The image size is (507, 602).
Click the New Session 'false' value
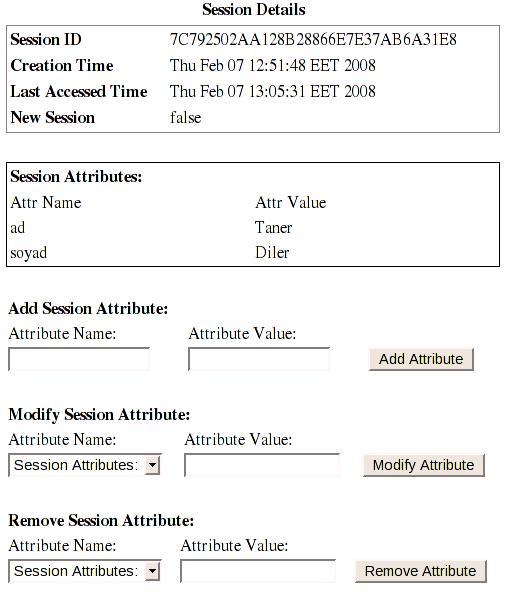tap(186, 117)
